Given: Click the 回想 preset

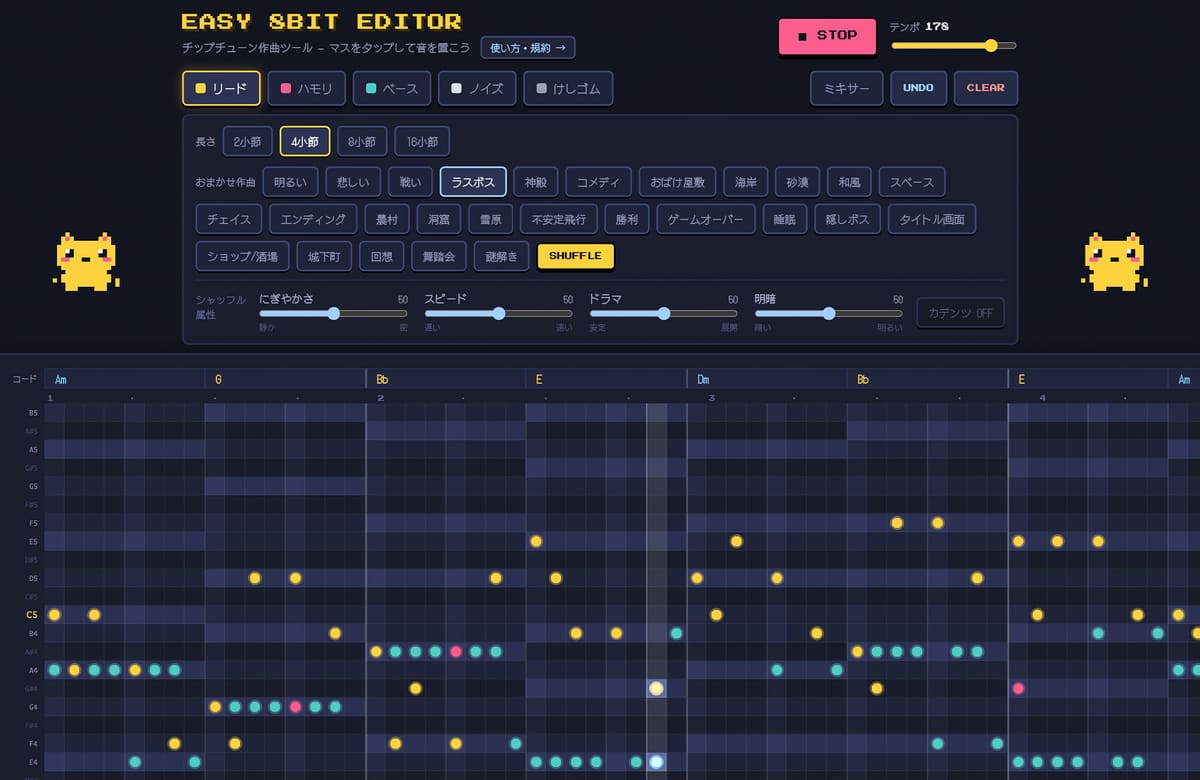Looking at the screenshot, I should pyautogui.click(x=381, y=256).
